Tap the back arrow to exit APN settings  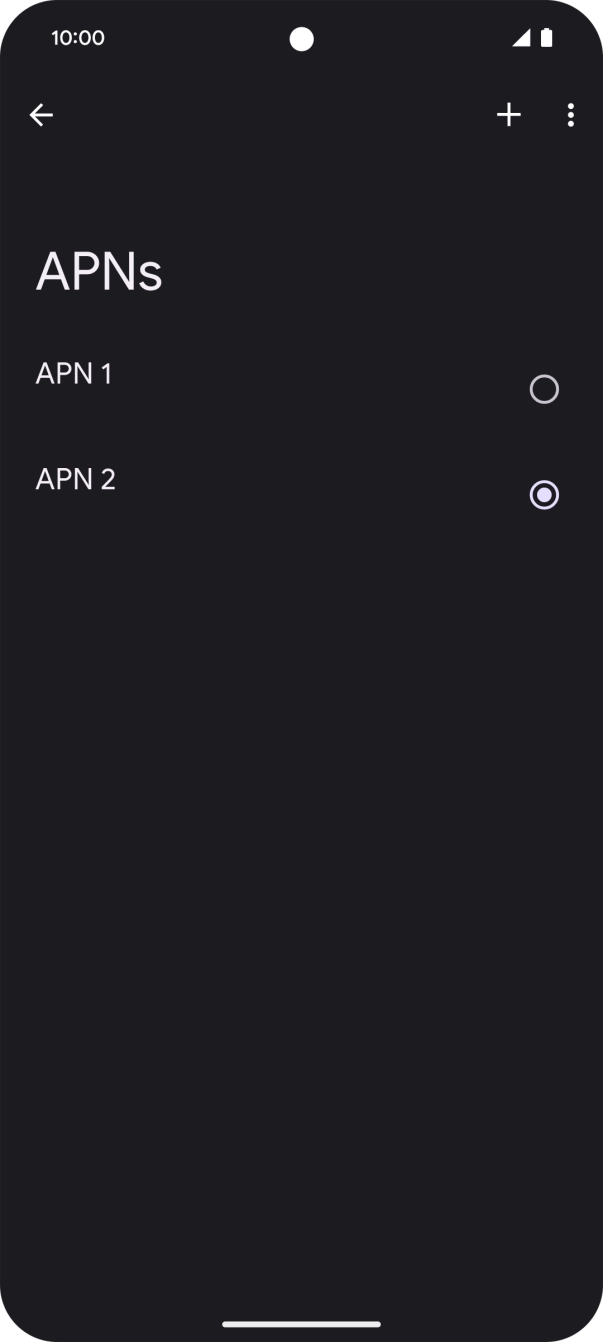click(x=41, y=114)
